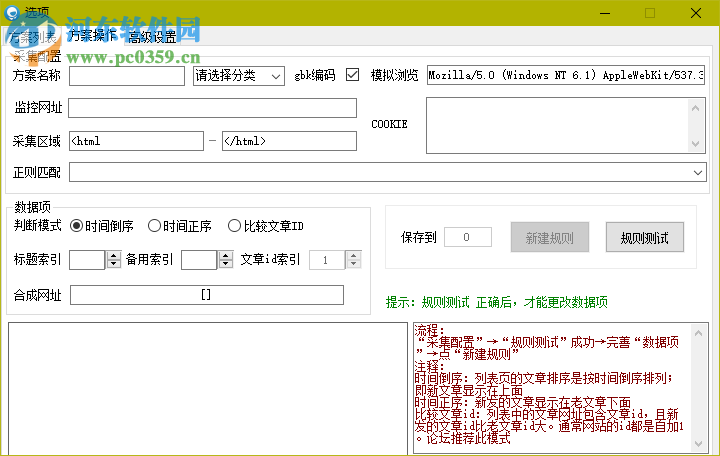720x456 pixels.
Task: Click the large result output box
Action: pyautogui.click(x=208, y=388)
